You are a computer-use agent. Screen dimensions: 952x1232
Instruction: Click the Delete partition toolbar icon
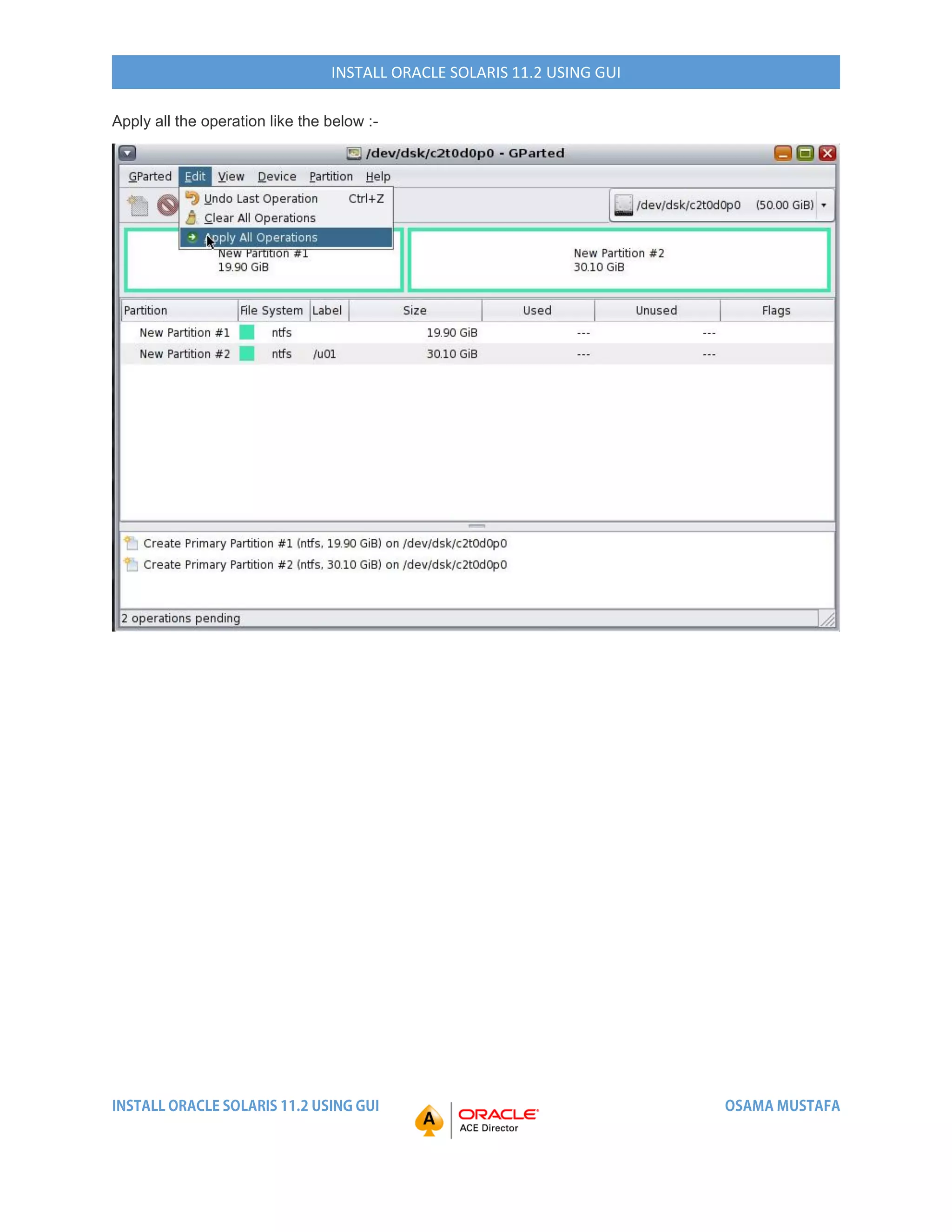[167, 205]
